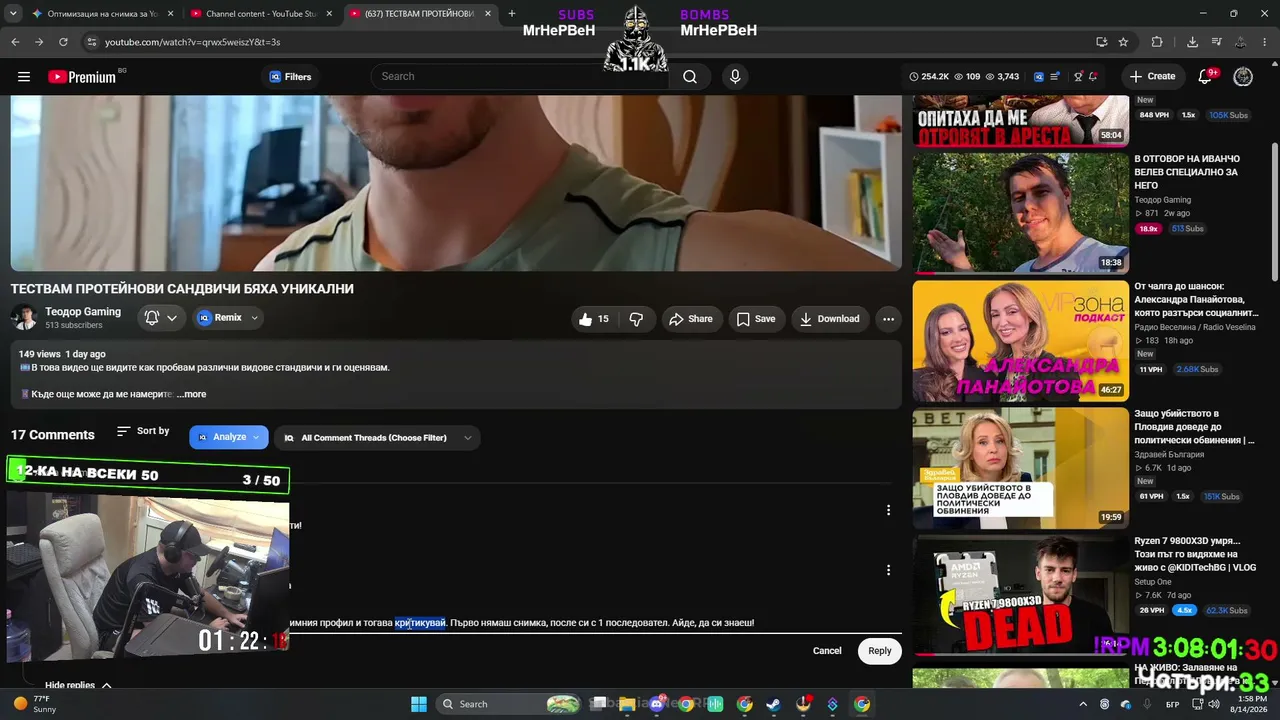Expand the description with ...more
The image size is (1280, 720).
click(192, 394)
